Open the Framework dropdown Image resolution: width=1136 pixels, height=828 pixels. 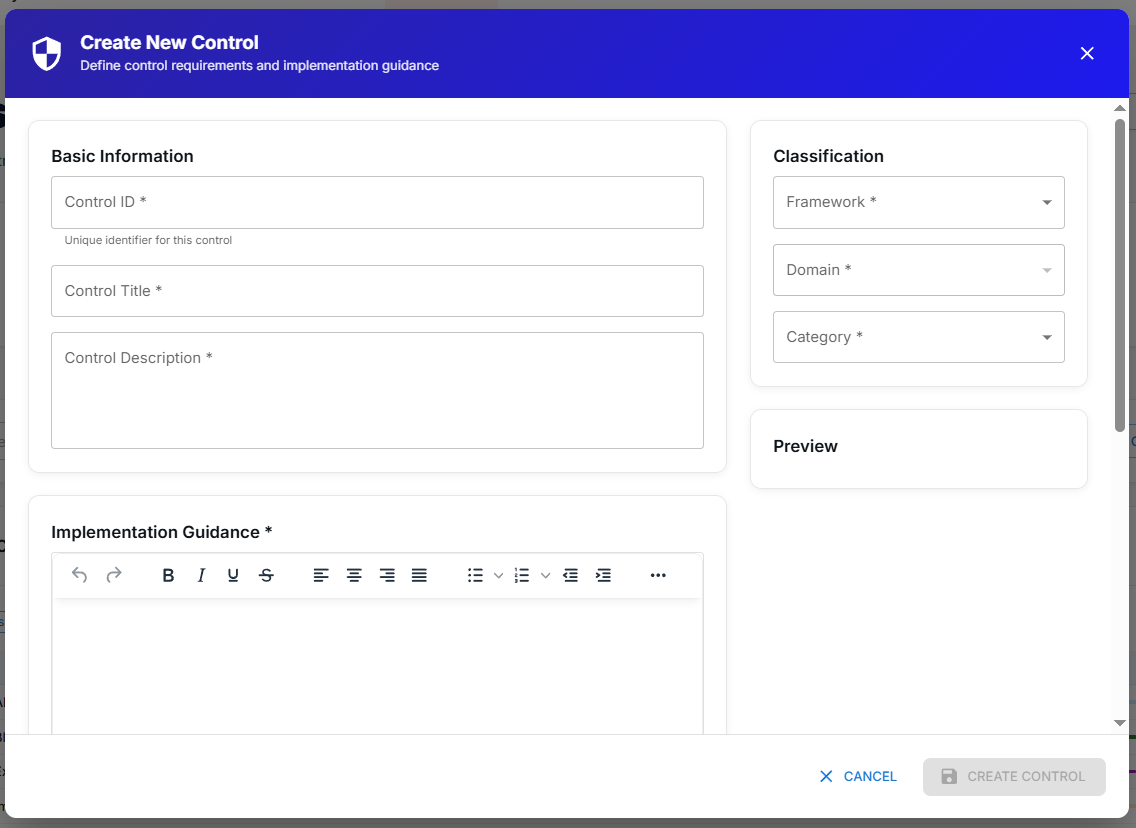(x=918, y=202)
